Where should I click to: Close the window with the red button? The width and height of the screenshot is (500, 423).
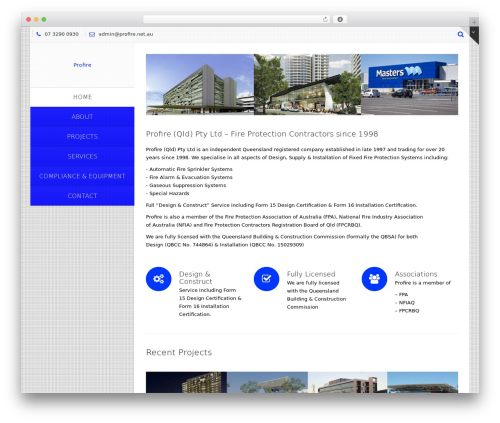tap(29, 20)
